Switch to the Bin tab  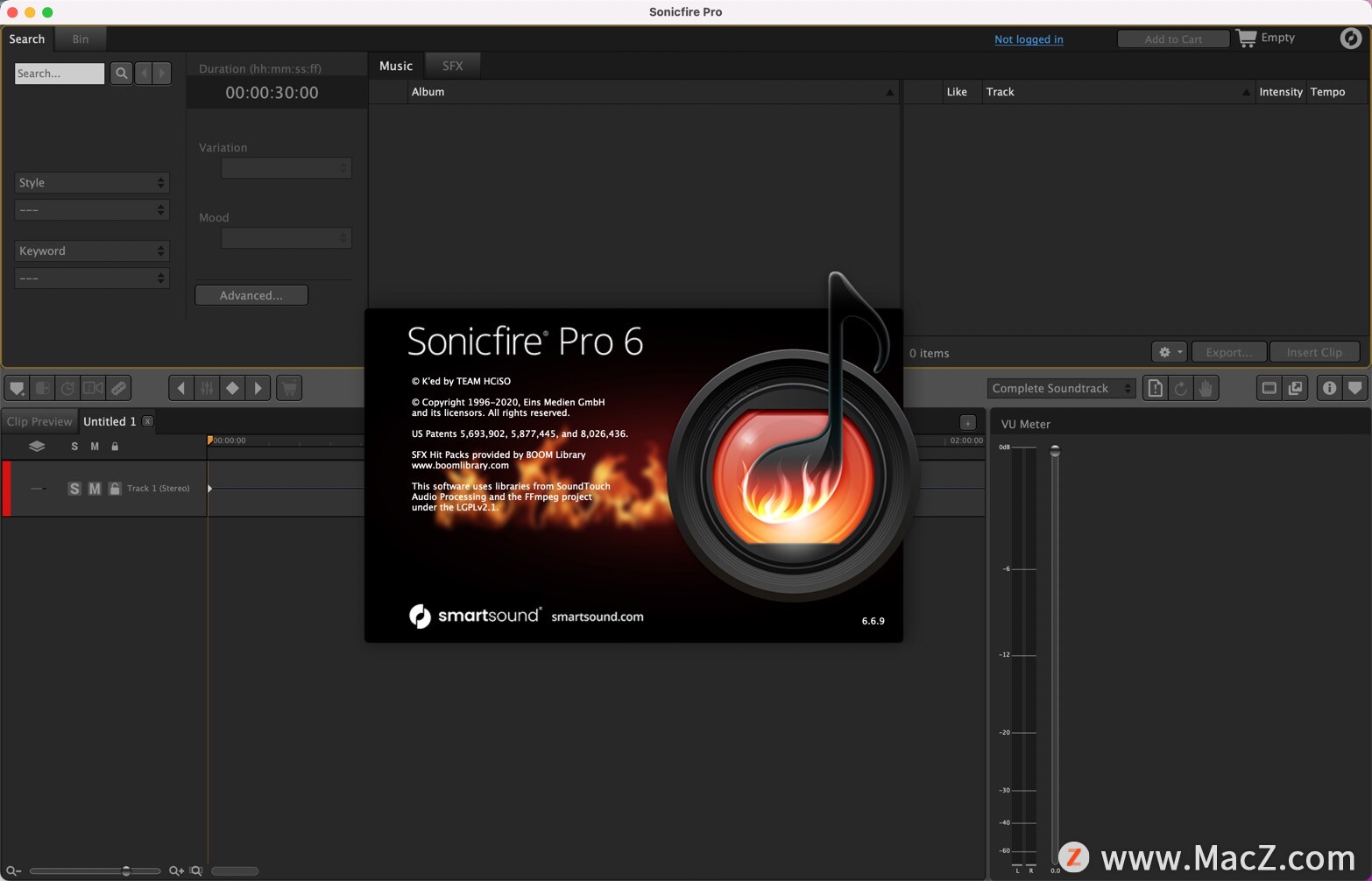point(81,39)
